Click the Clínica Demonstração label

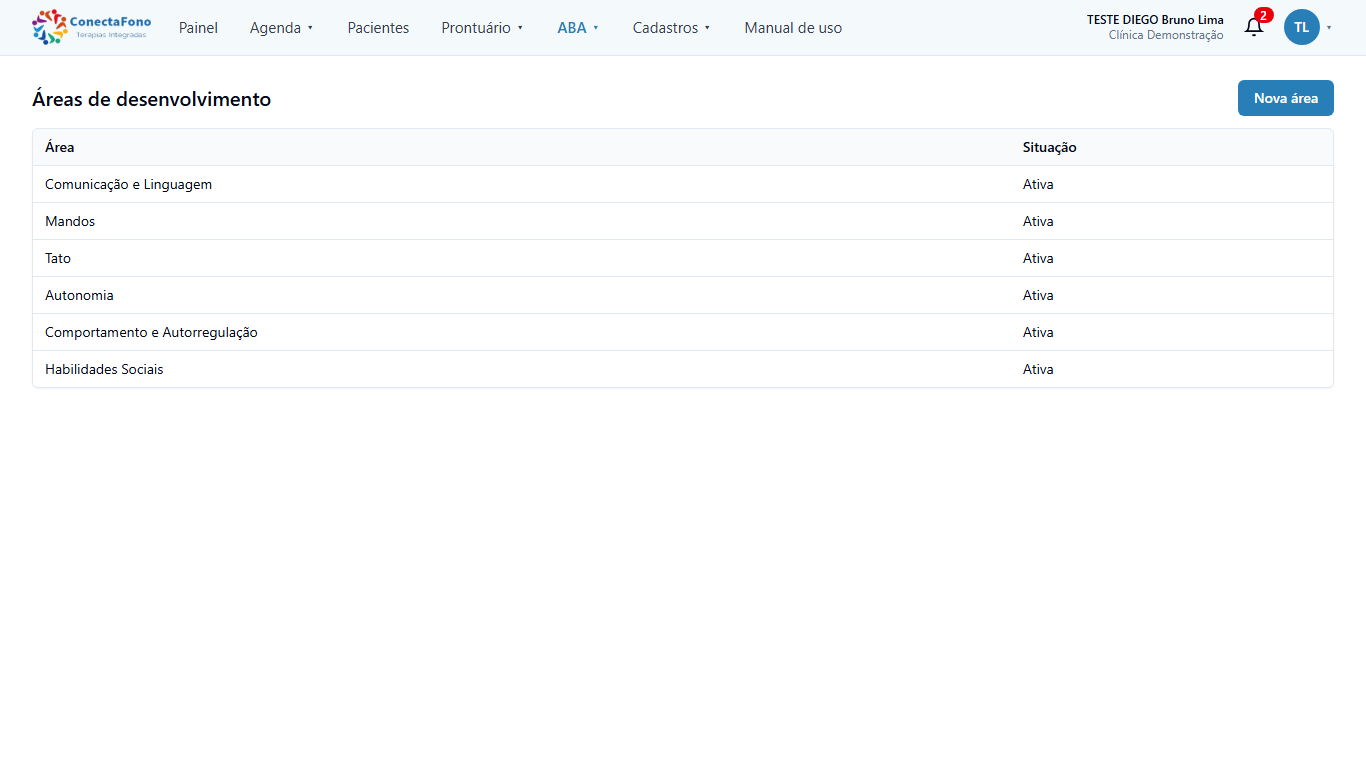[1166, 35]
